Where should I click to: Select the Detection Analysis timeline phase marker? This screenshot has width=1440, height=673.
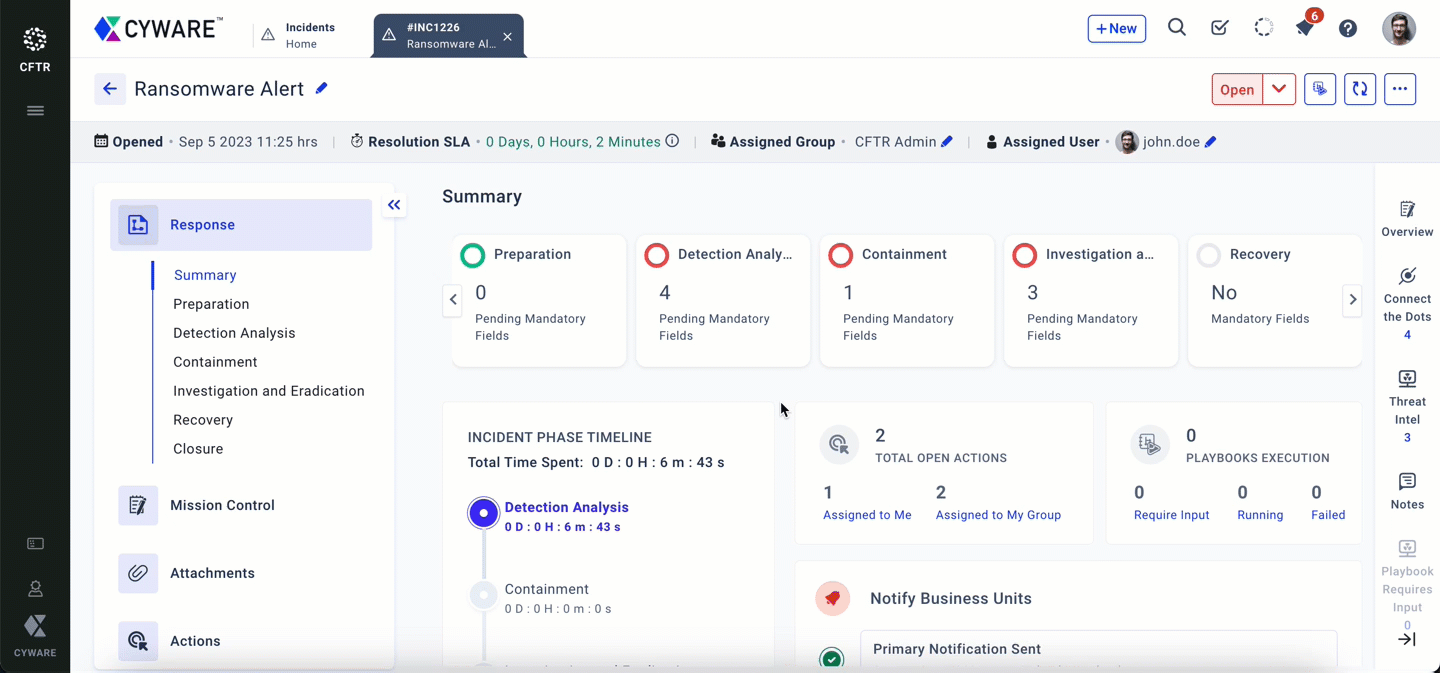point(483,513)
